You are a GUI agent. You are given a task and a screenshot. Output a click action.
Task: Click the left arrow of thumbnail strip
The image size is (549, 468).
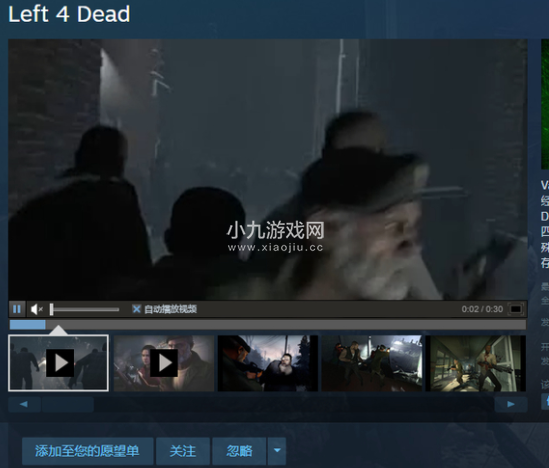24,404
